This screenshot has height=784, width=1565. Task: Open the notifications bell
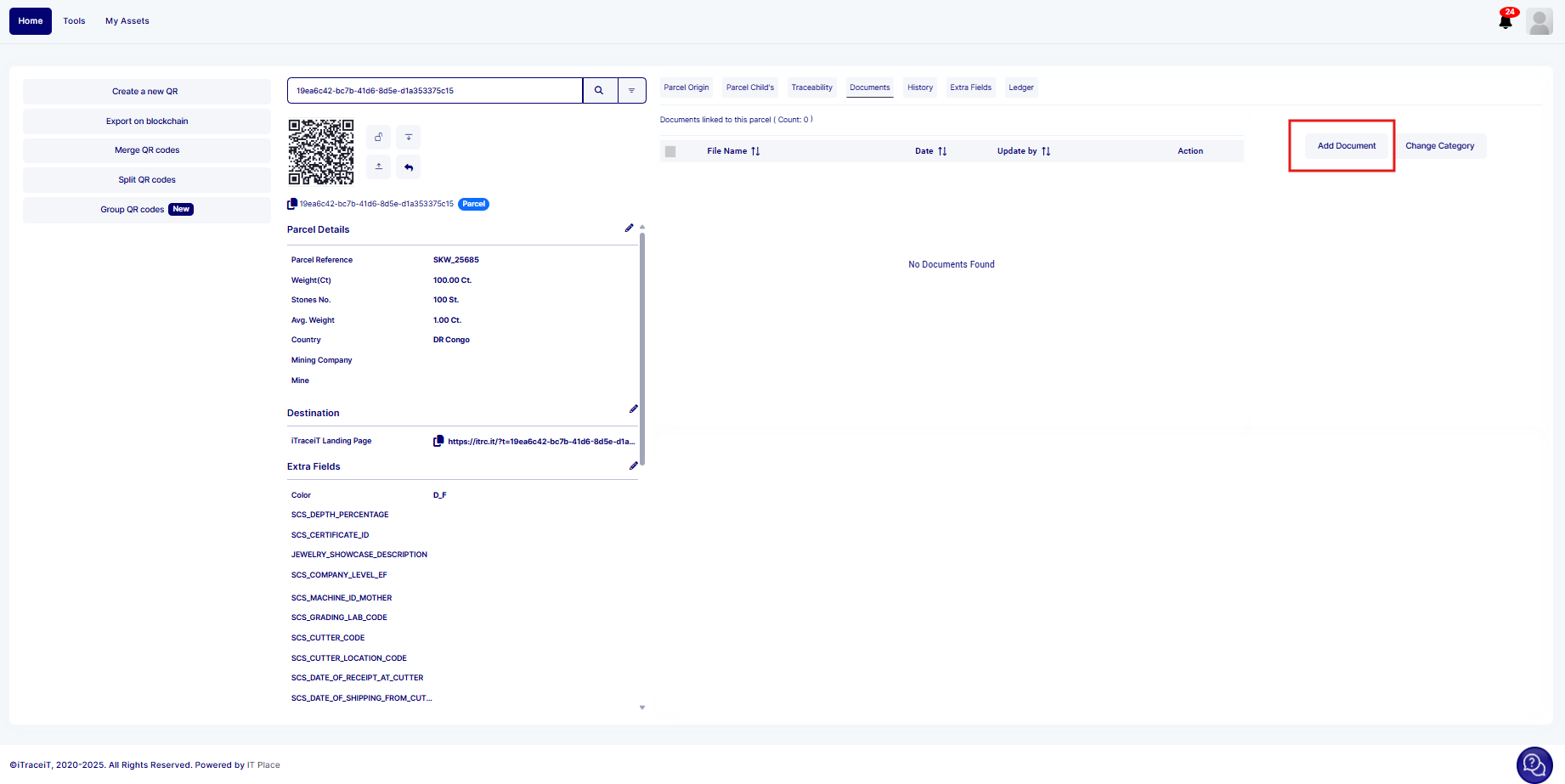tap(1505, 21)
